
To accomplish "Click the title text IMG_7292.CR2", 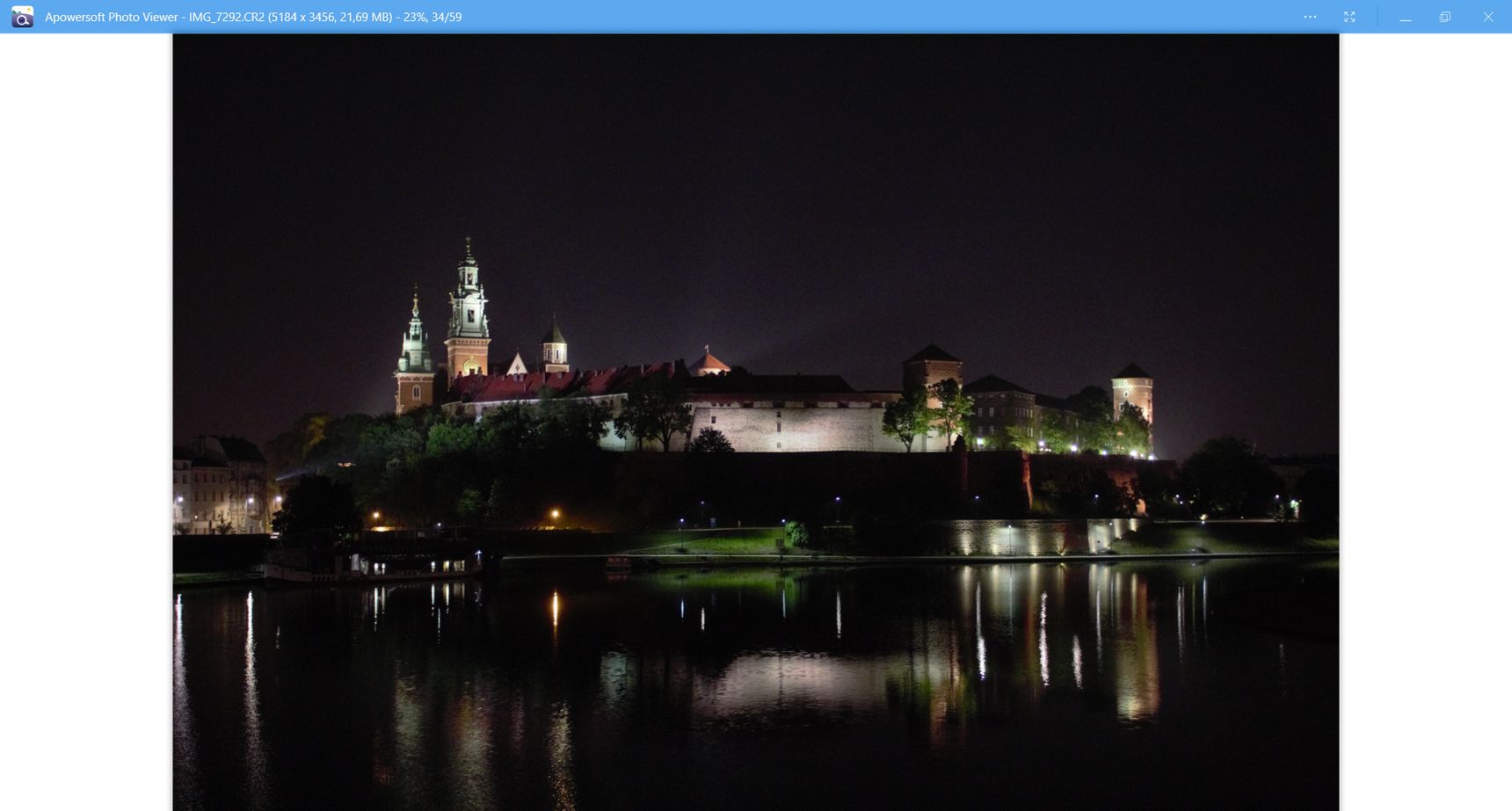I will click(227, 17).
